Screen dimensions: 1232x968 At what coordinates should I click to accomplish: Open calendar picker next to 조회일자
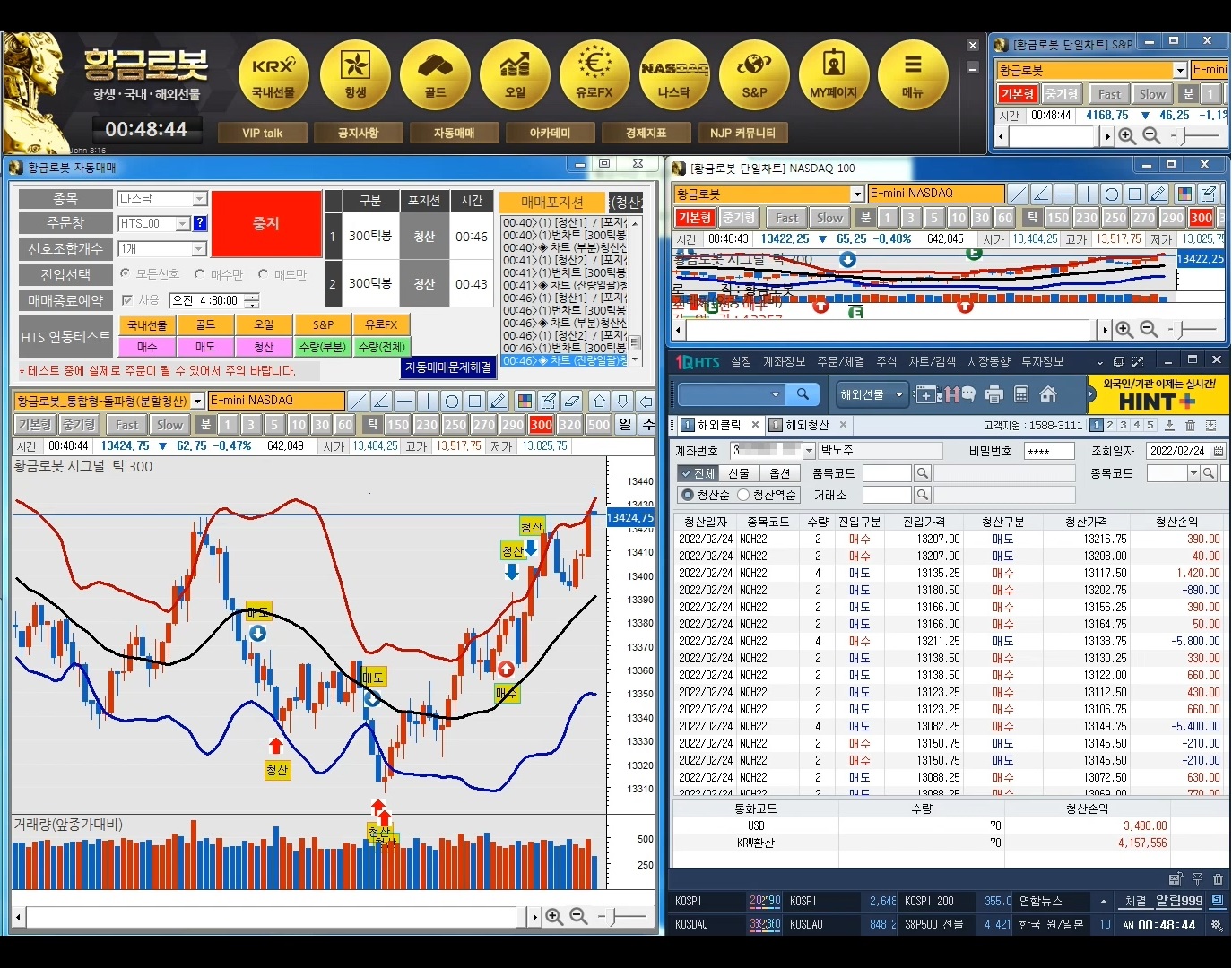pos(1219,451)
